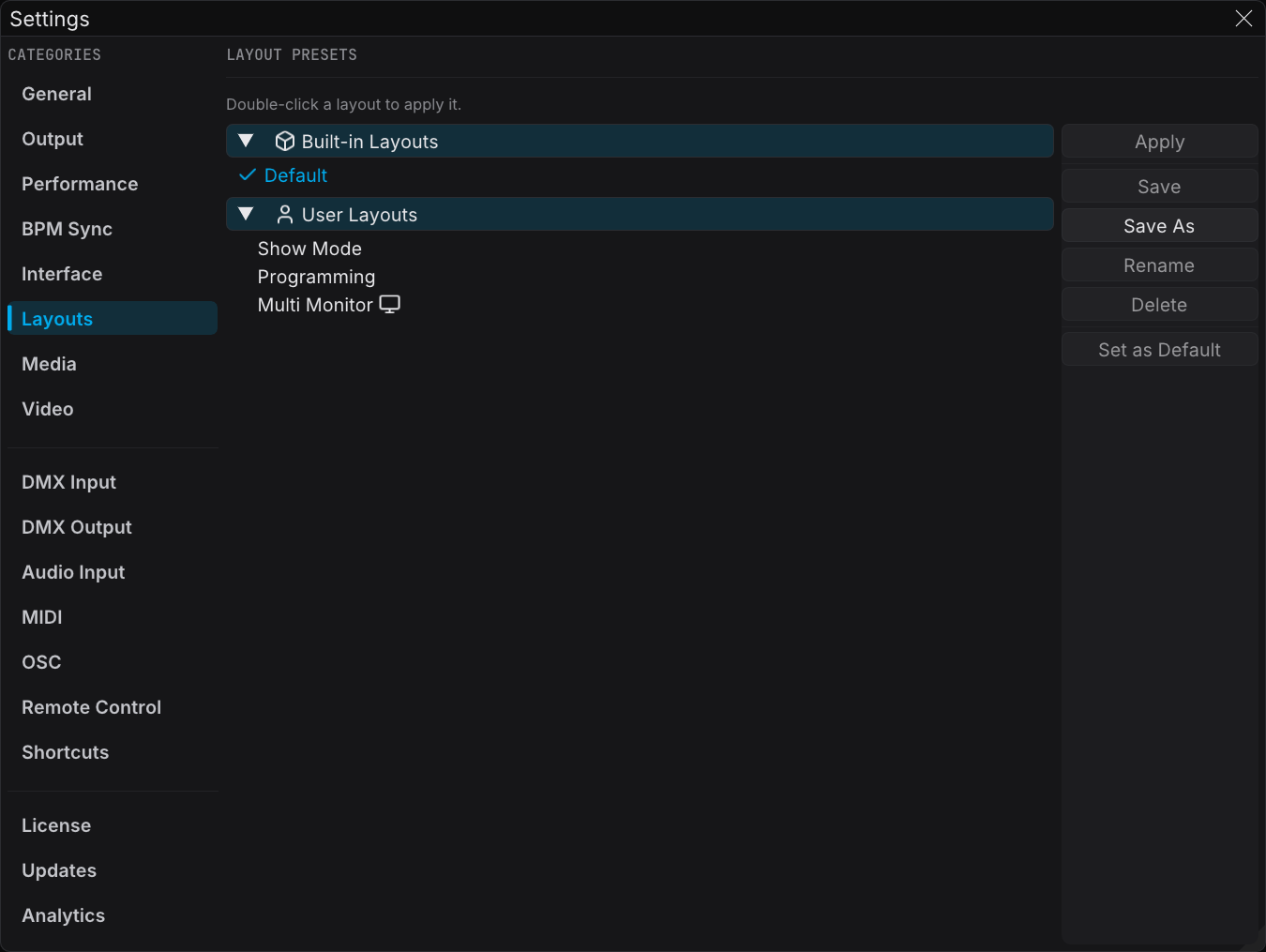Click Set as Default button
The image size is (1266, 952).
(1160, 350)
